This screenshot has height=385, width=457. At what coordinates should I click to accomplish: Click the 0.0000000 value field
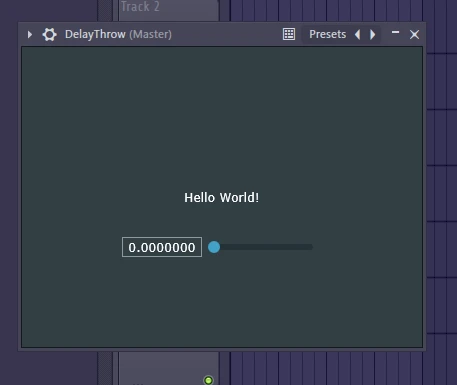pos(162,247)
